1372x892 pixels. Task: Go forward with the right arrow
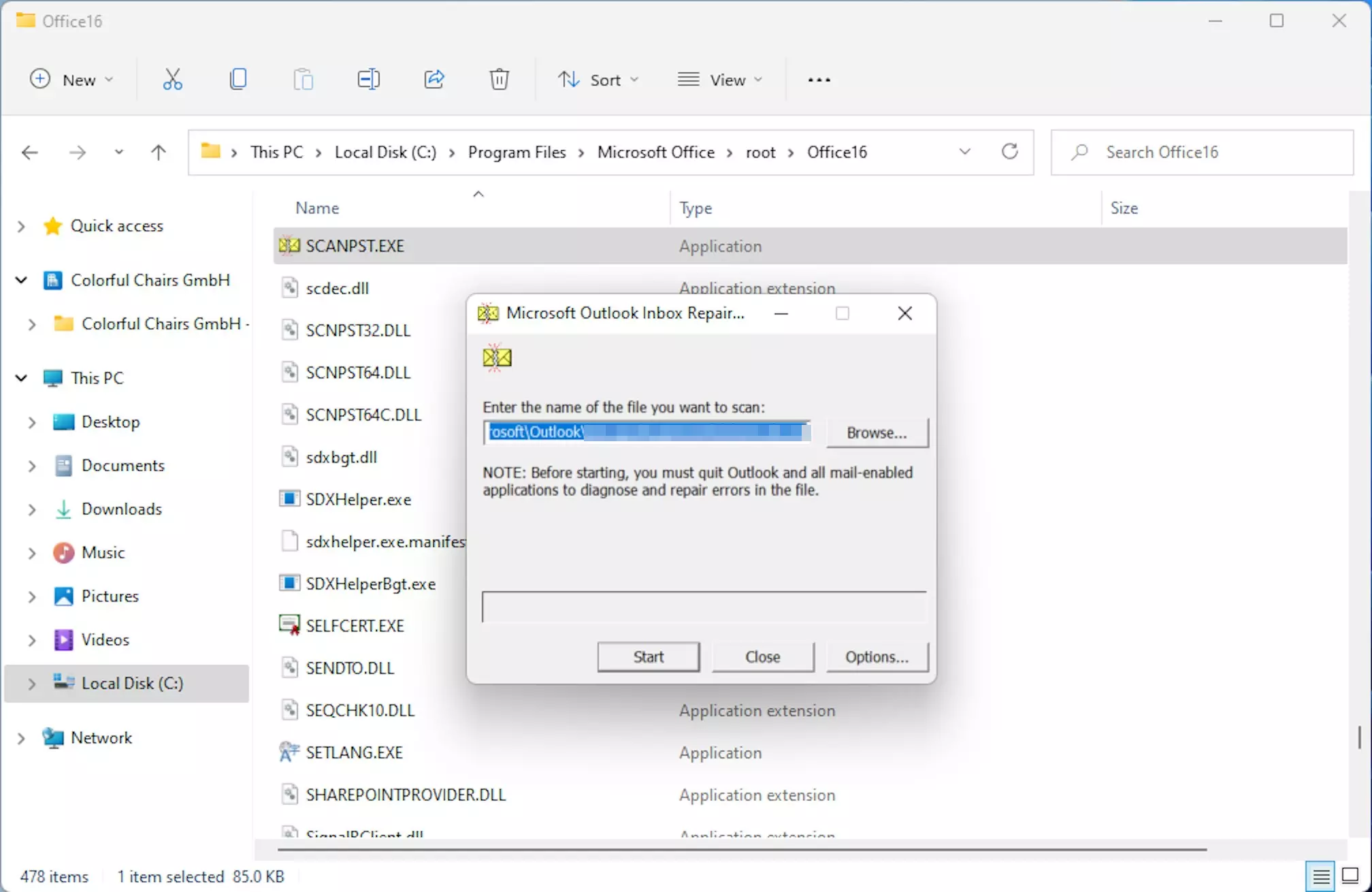click(78, 152)
